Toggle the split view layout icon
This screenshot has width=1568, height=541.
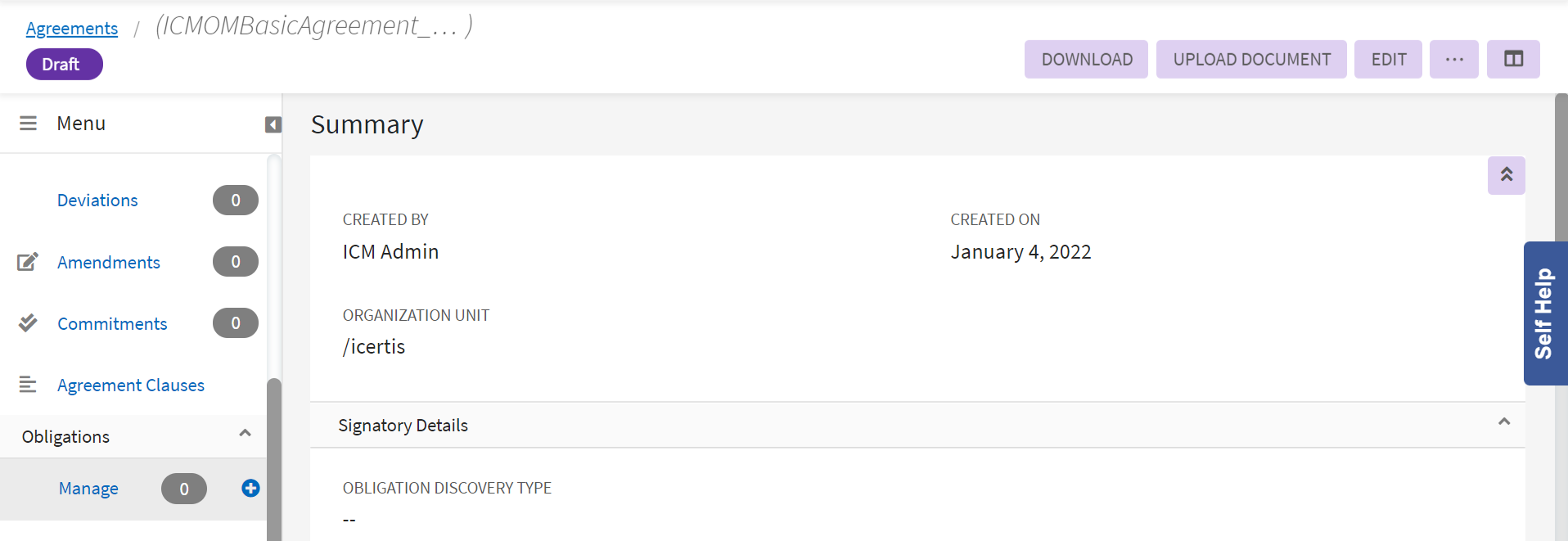(x=1513, y=60)
